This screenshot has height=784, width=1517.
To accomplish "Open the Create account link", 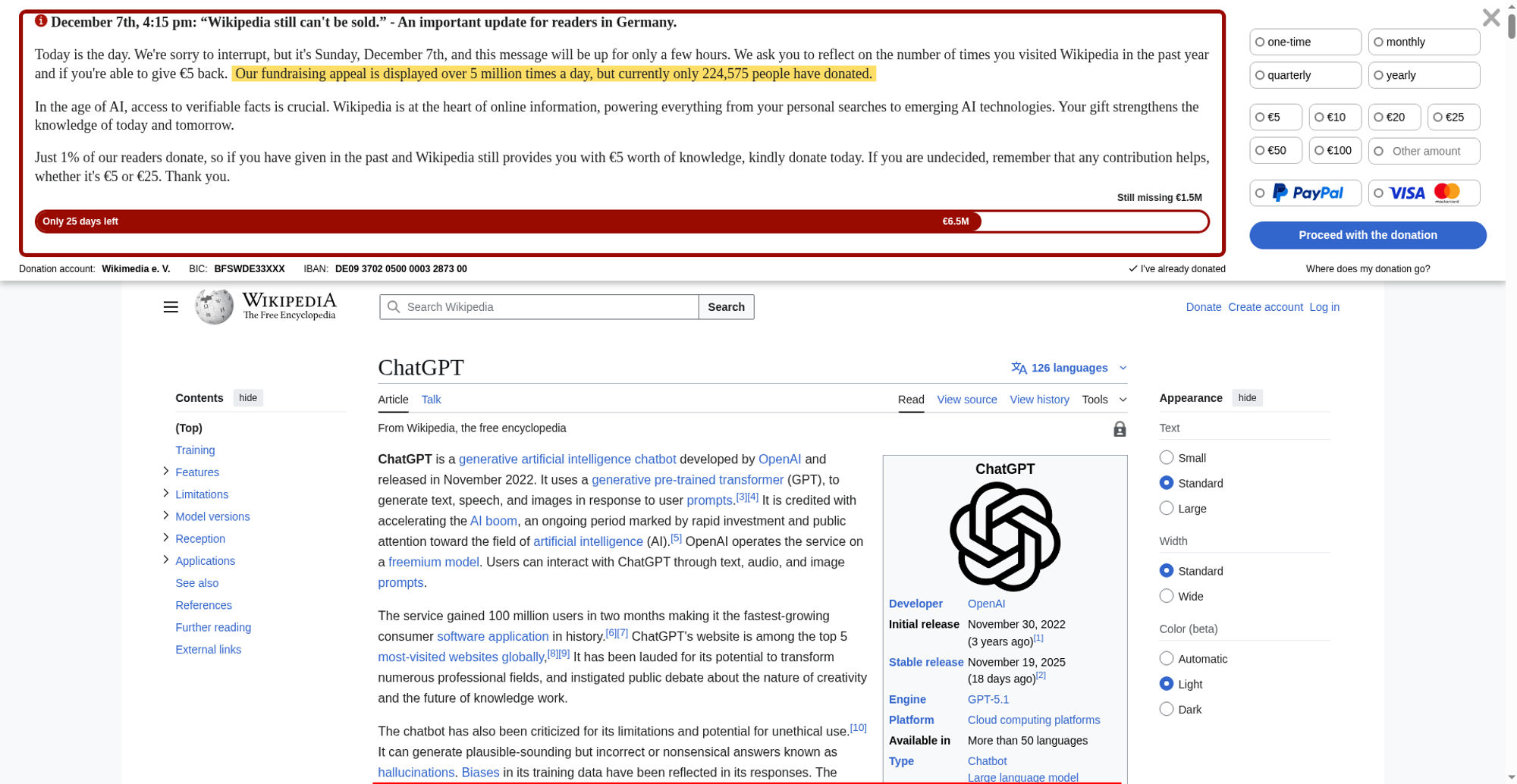I will click(x=1265, y=307).
